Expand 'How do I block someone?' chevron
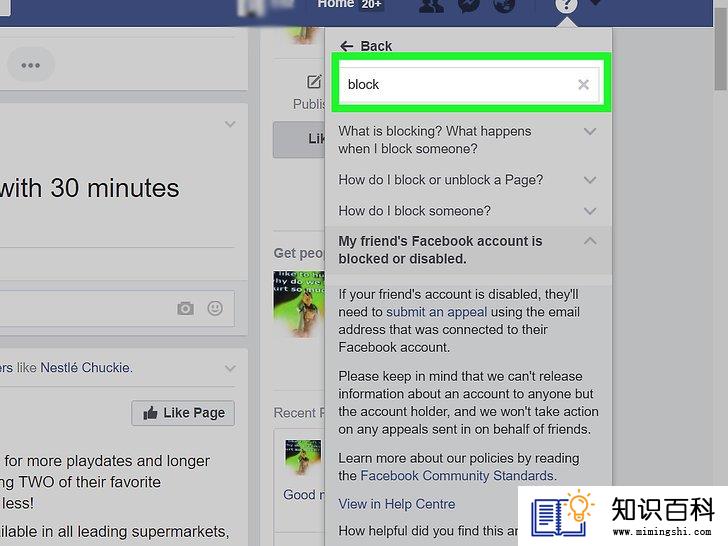The image size is (728, 546). click(x=590, y=211)
